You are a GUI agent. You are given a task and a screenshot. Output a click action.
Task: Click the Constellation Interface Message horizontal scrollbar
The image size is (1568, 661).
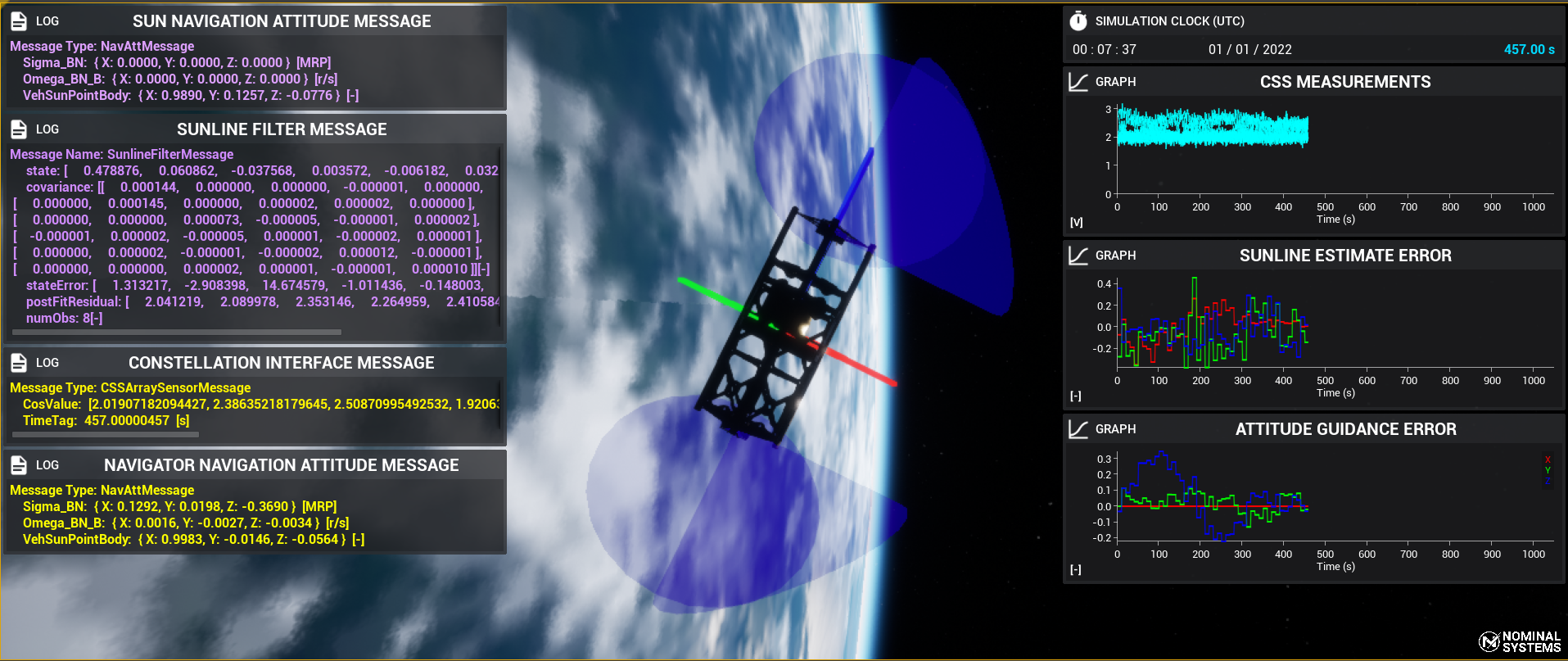106,435
